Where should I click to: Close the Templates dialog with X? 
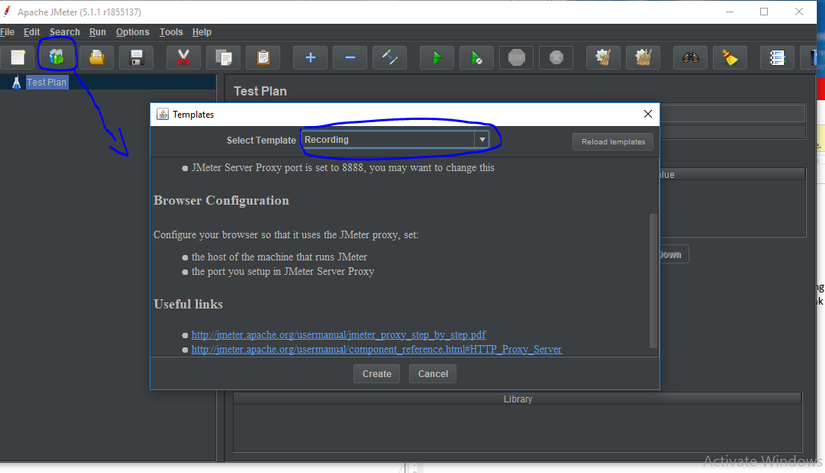coord(648,114)
